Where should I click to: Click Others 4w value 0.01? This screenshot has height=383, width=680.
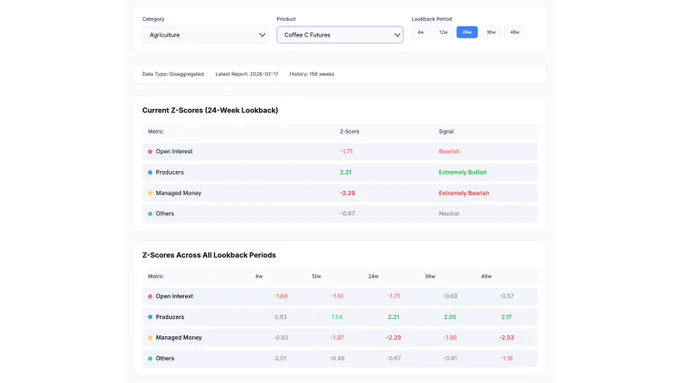click(281, 358)
